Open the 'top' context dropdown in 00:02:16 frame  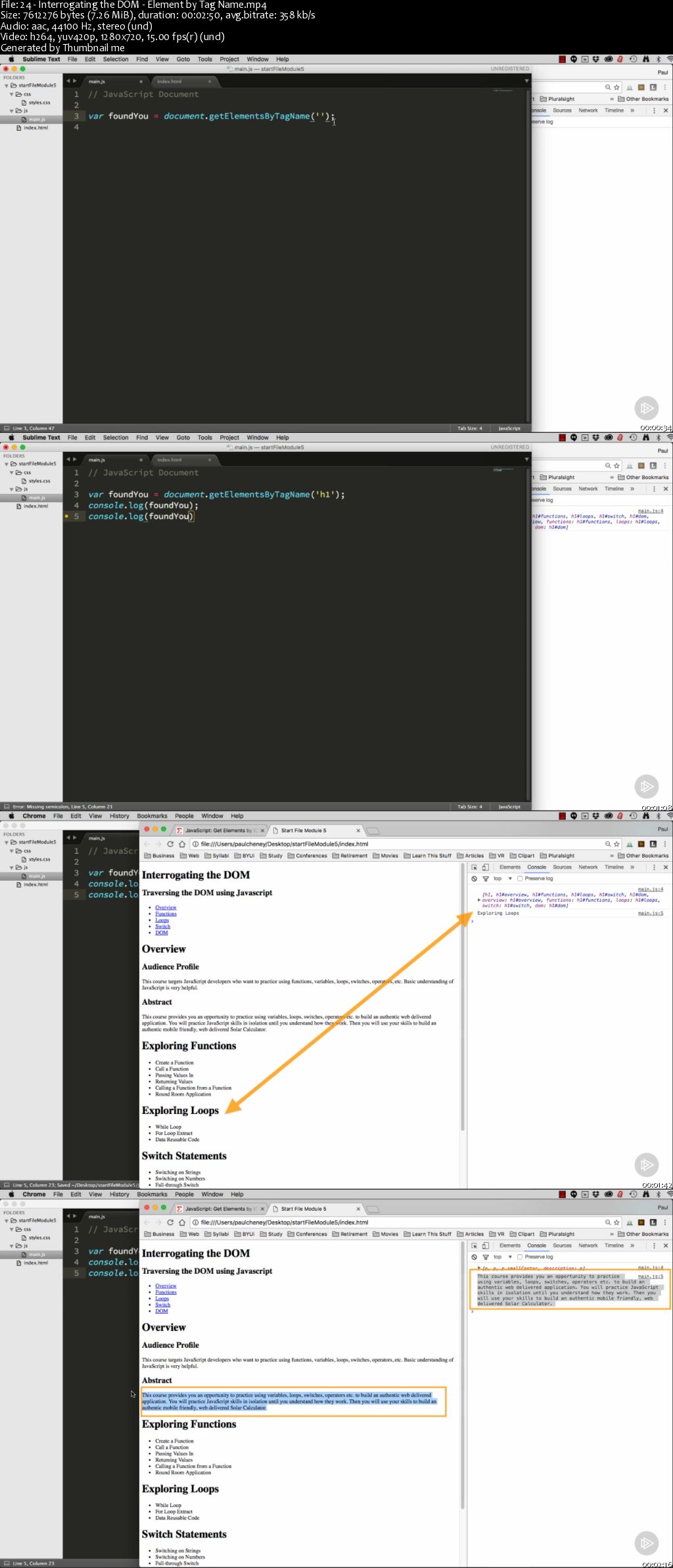click(503, 1257)
